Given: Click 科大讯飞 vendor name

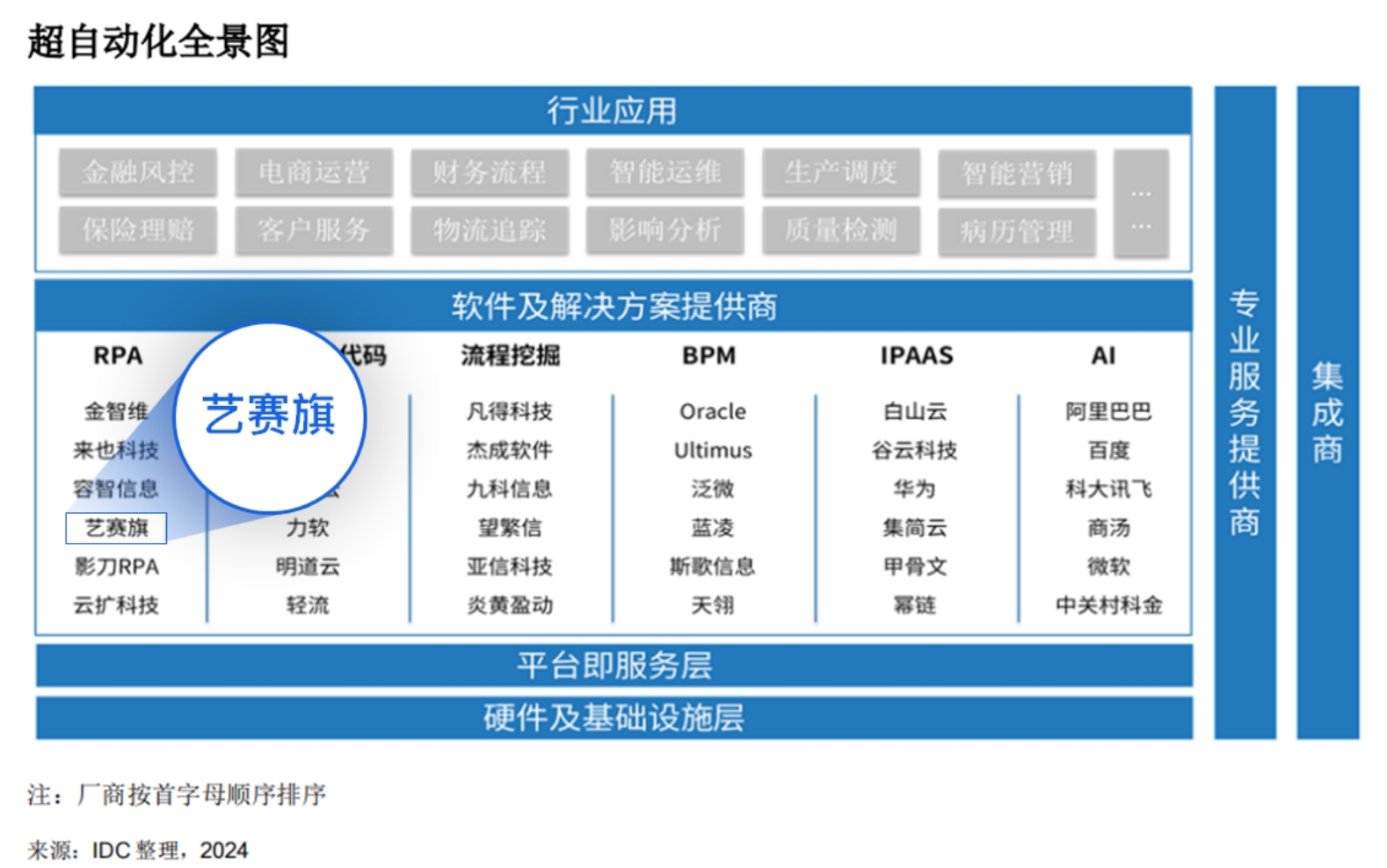Looking at the screenshot, I should [1108, 488].
